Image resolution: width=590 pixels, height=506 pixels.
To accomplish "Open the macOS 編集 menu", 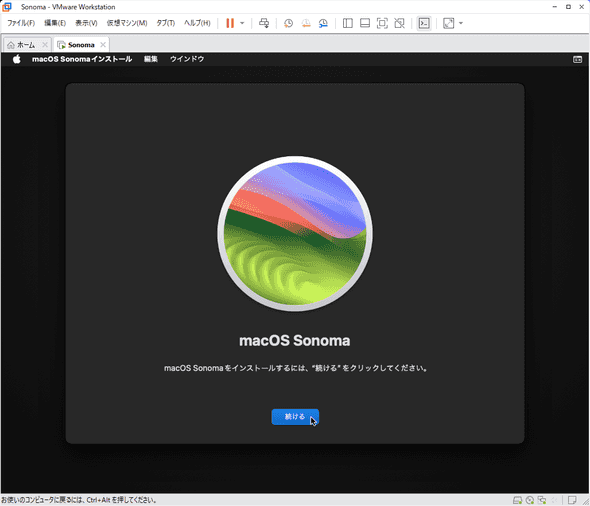I will tap(151, 59).
